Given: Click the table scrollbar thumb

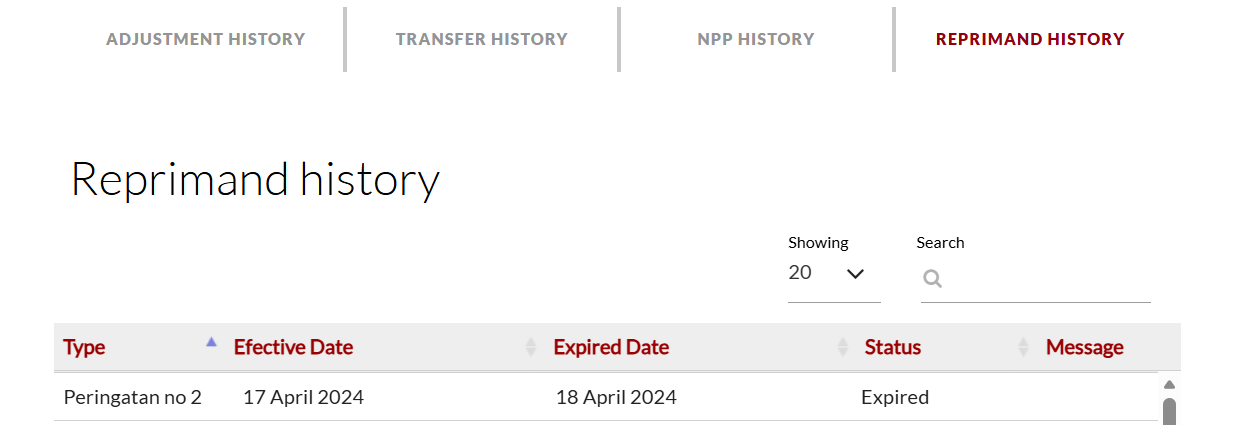Looking at the screenshot, I should [x=1169, y=411].
